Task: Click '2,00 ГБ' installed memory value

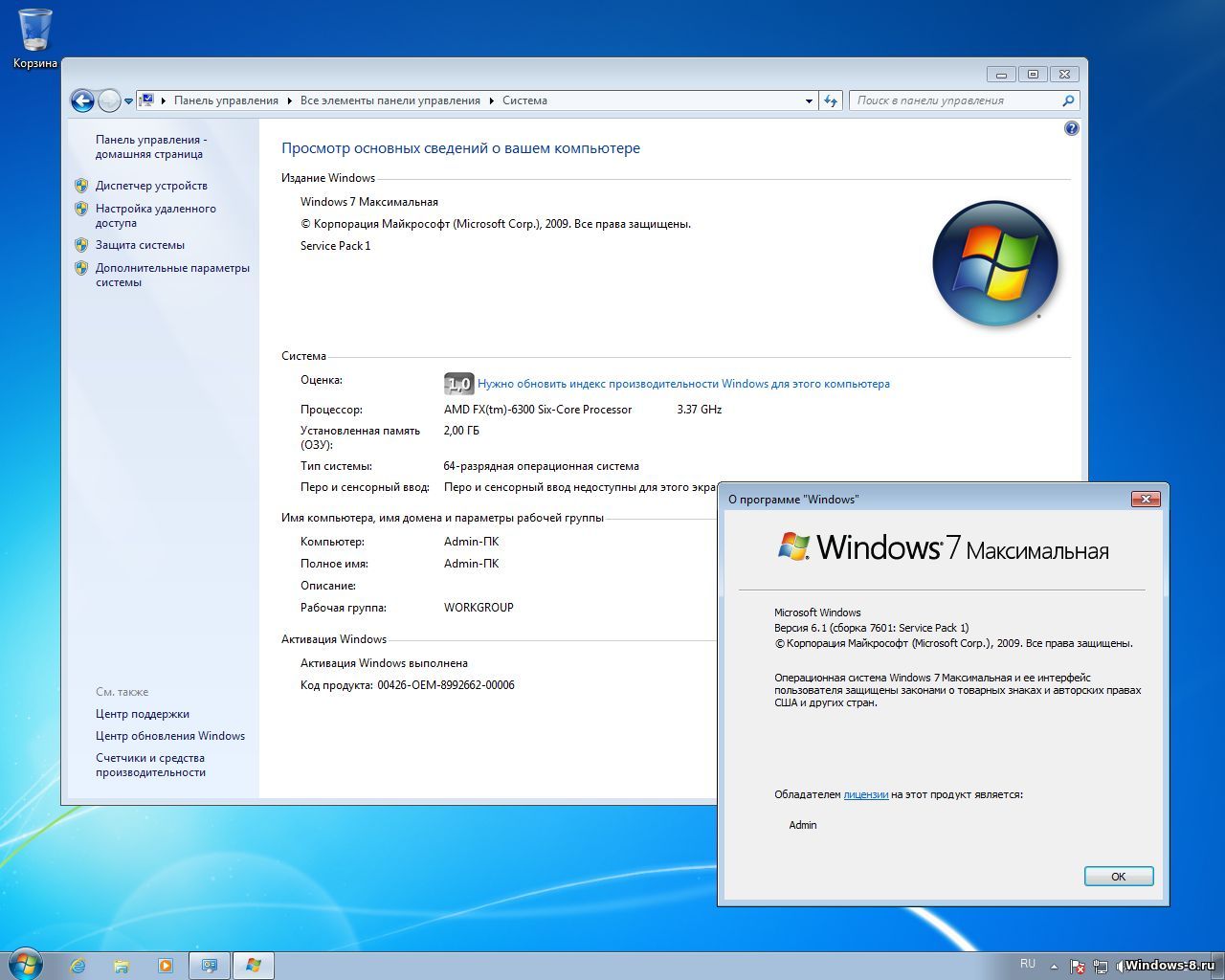Action: (461, 431)
